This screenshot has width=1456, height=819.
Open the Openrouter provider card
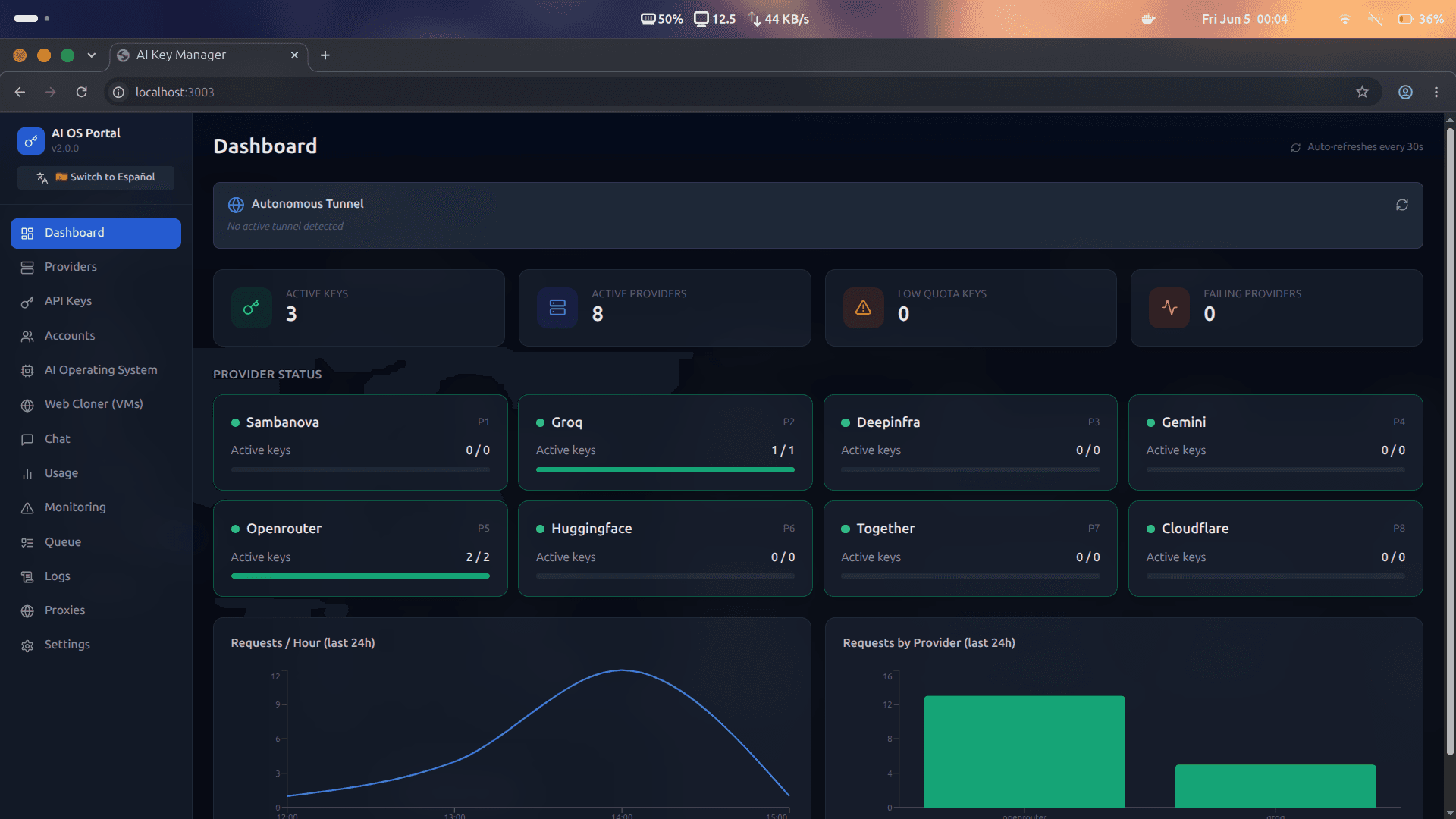point(360,548)
